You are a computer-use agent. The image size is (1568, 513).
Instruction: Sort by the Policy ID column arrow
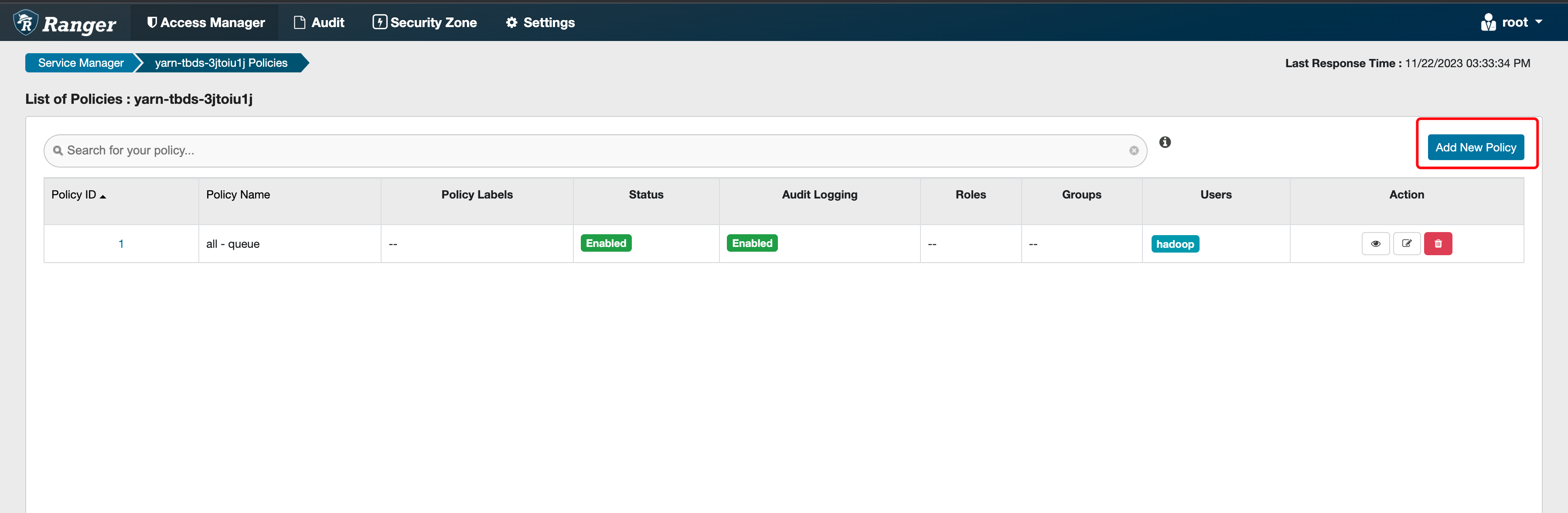[x=103, y=196]
